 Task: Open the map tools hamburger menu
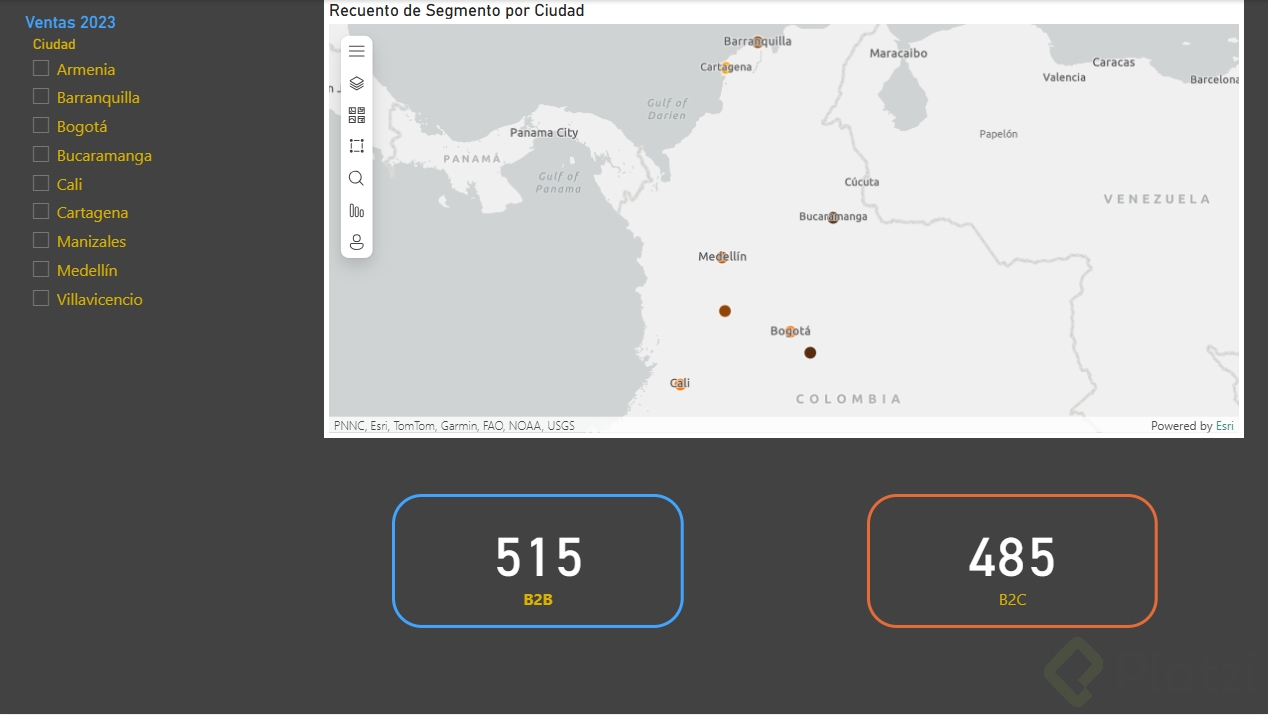(x=356, y=52)
